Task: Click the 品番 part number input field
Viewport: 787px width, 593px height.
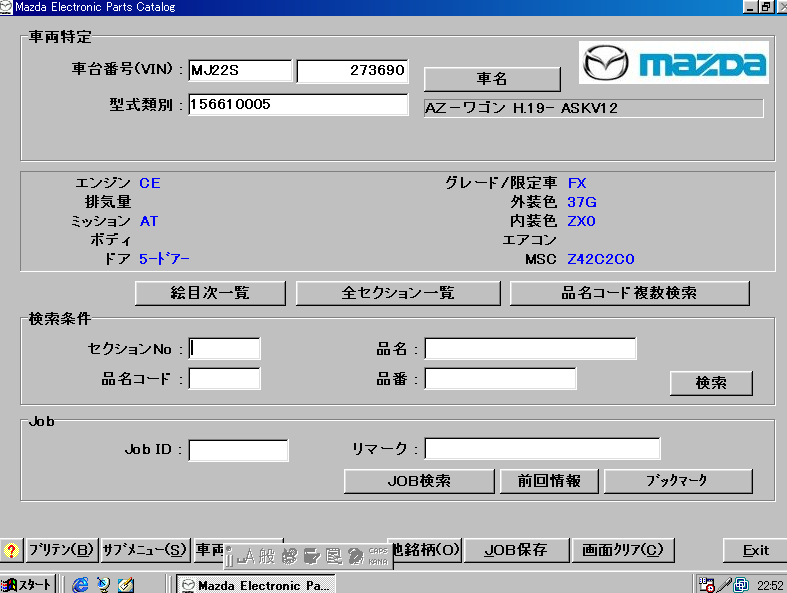Action: click(500, 379)
